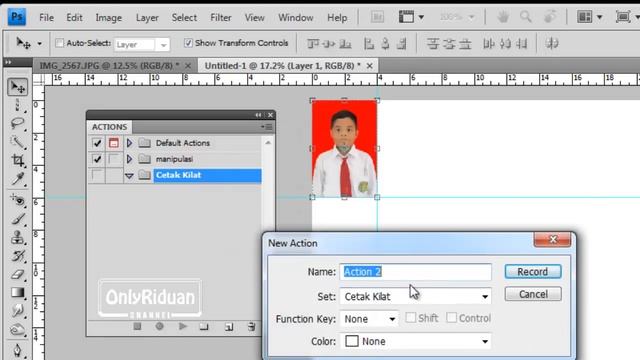This screenshot has width=640, height=360.
Task: Select the Gradient tool
Action: click(18, 293)
